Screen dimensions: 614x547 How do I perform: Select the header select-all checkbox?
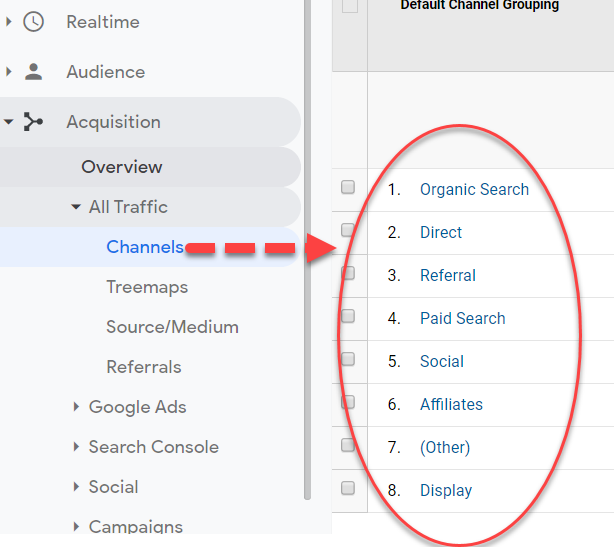pyautogui.click(x=350, y=6)
